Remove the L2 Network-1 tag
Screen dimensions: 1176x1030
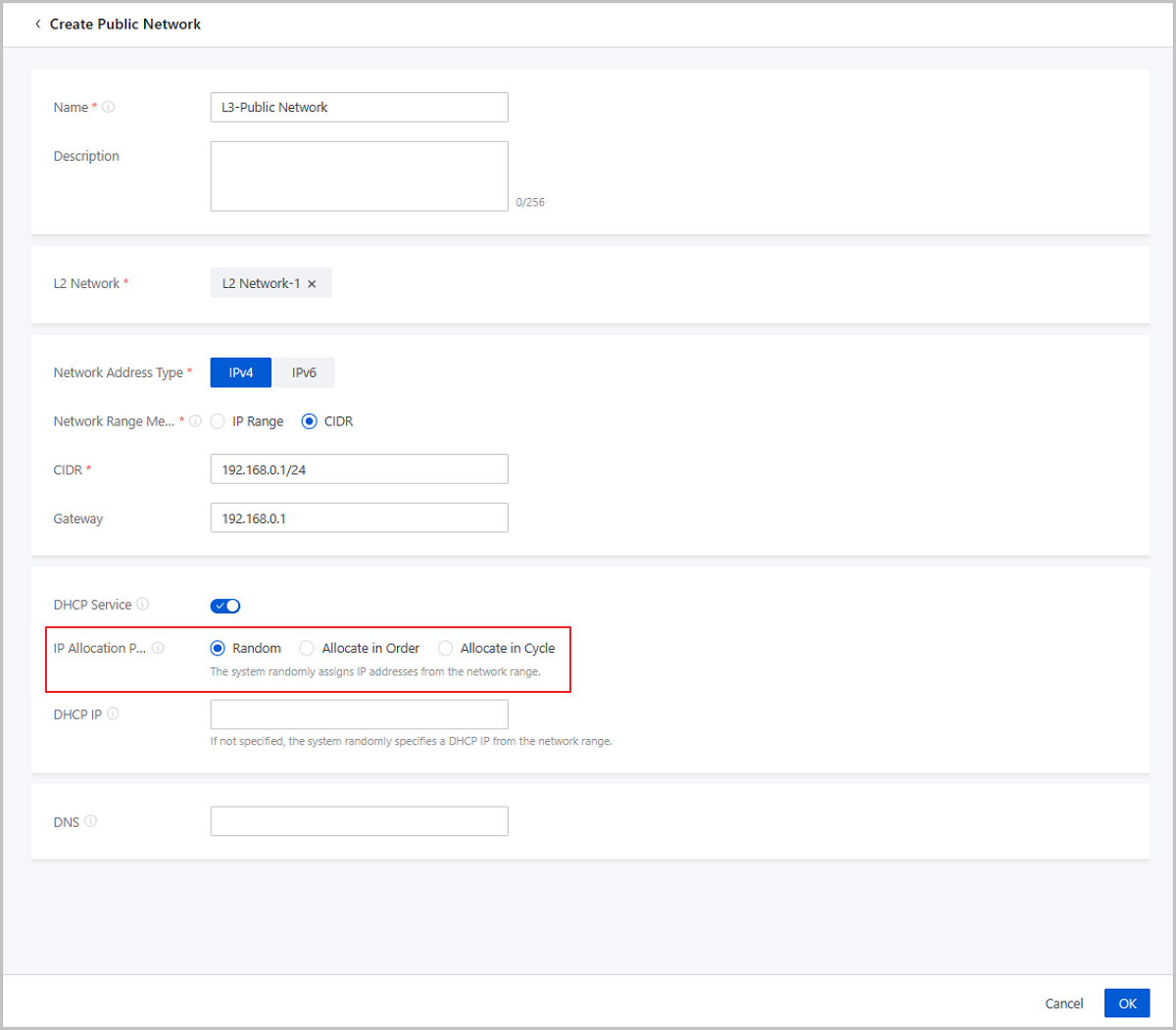312,284
